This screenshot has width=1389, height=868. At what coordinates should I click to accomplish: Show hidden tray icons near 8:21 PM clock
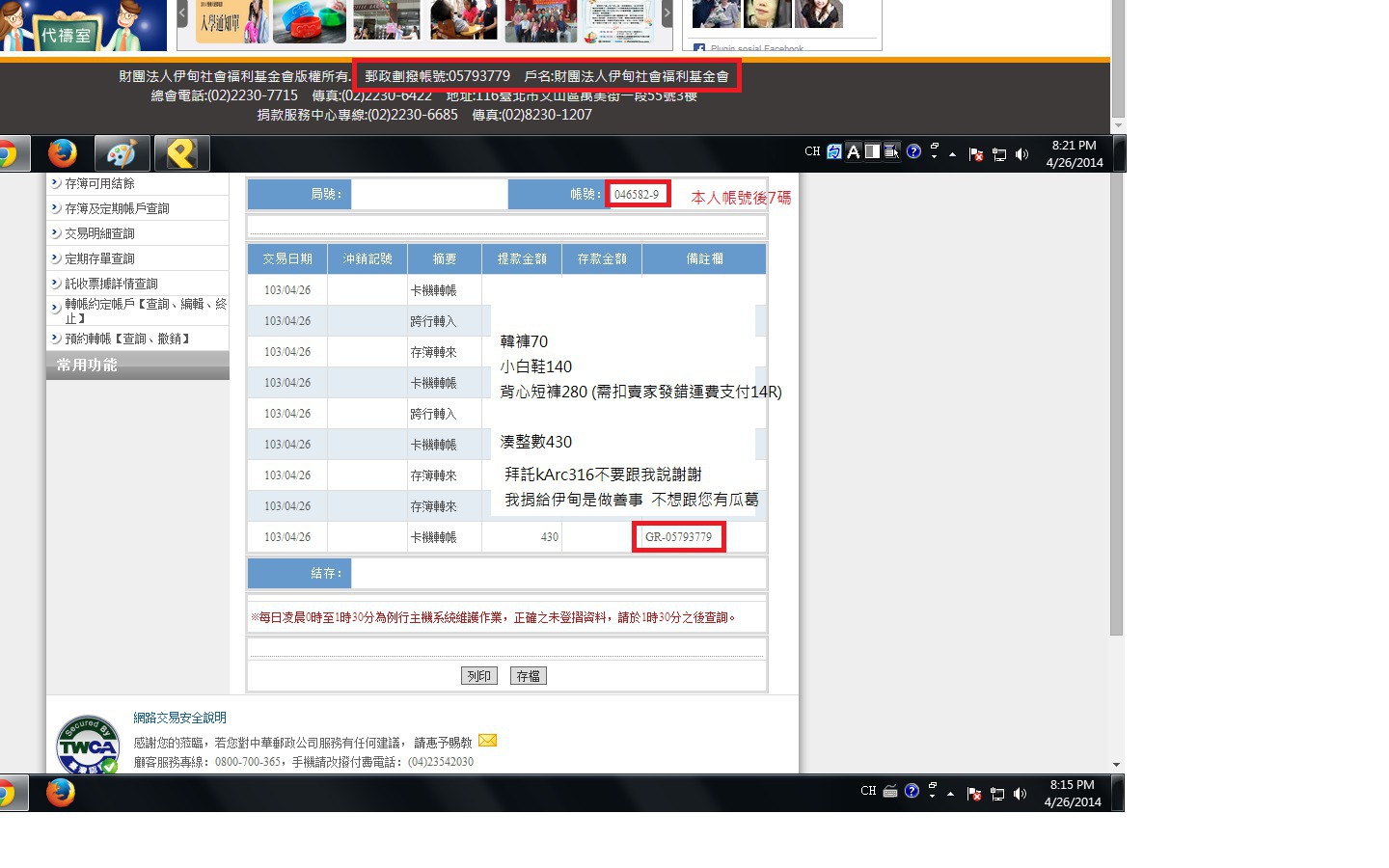tap(952, 154)
